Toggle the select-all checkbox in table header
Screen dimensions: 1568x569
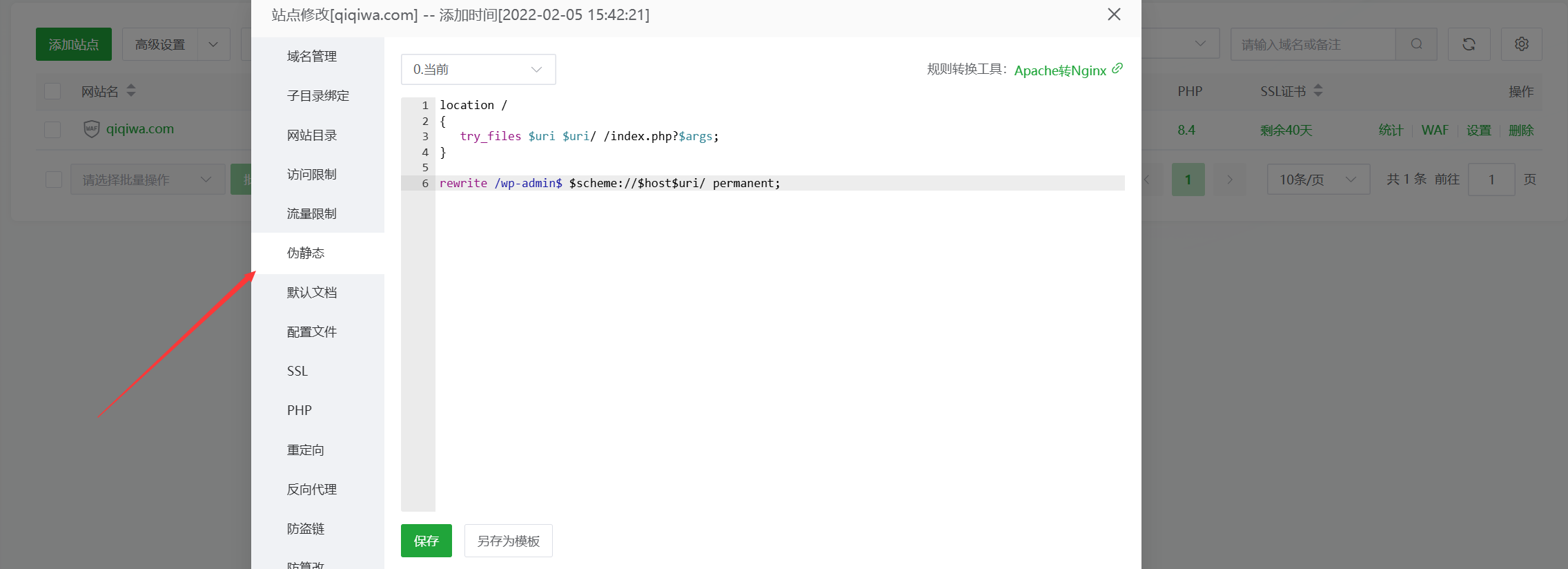click(x=52, y=91)
